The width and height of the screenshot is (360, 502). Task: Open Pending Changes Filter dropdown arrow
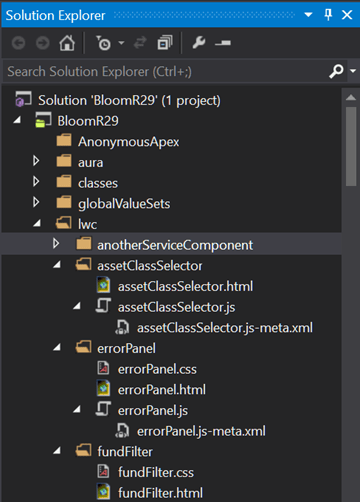(x=121, y=43)
